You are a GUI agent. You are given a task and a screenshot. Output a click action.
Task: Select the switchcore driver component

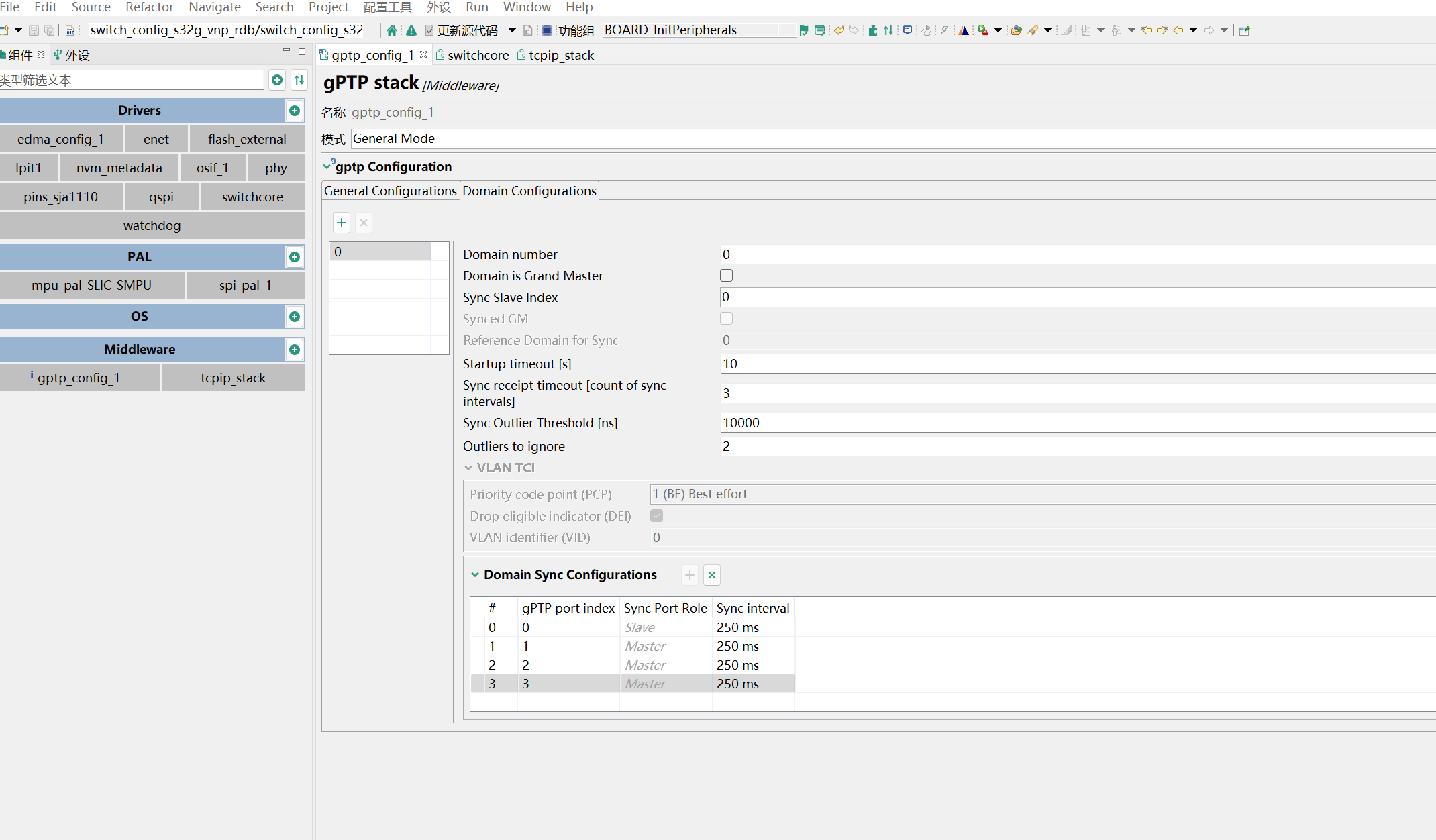tap(252, 197)
